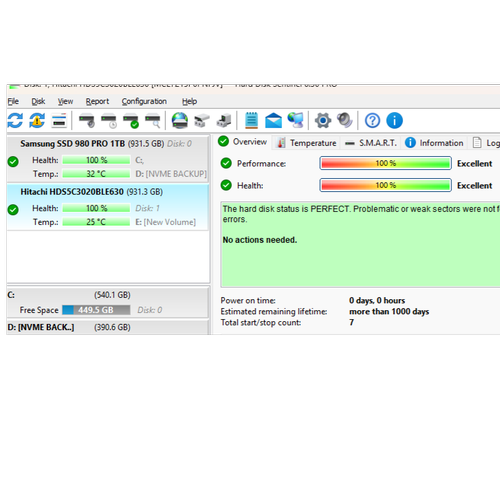Click the globe-on-disk toolbar icon
This screenshot has width=500, height=500.
tap(180, 120)
